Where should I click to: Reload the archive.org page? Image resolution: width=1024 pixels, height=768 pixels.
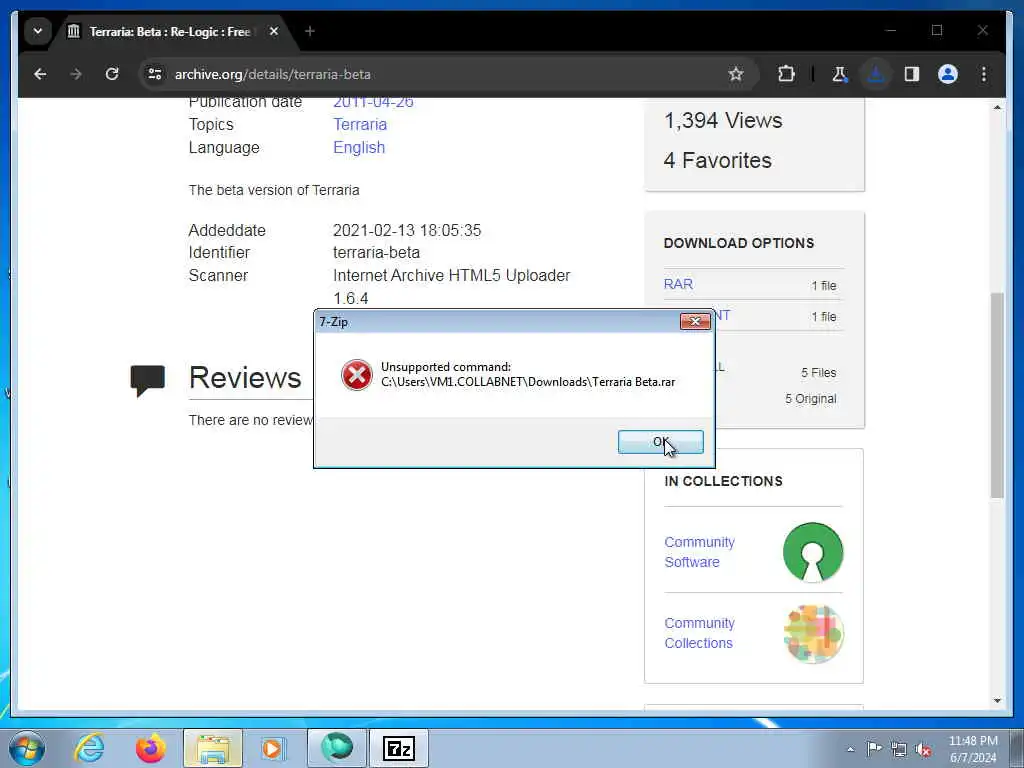(112, 74)
